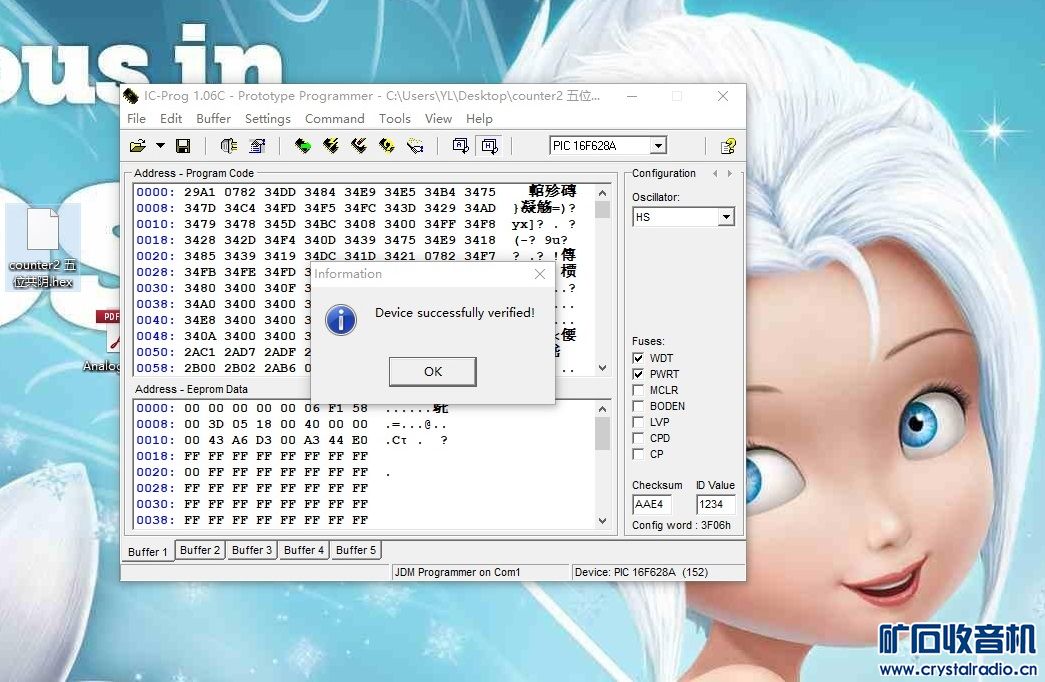
Task: Expand the PIC 16F628A device dropdown
Action: click(657, 146)
